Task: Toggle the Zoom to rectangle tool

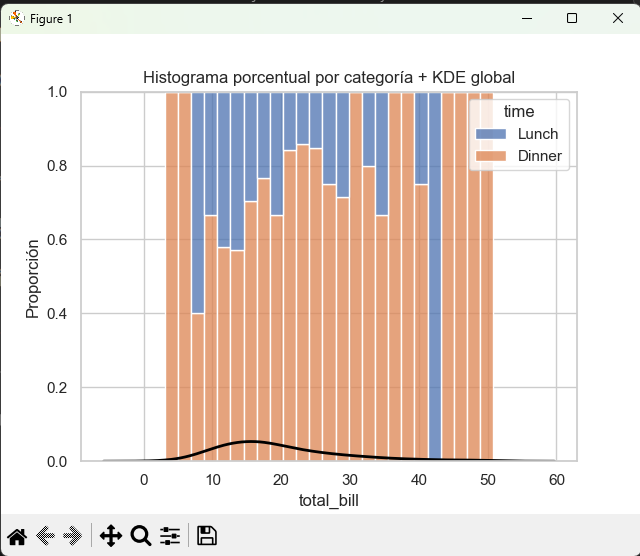Action: pyautogui.click(x=141, y=536)
